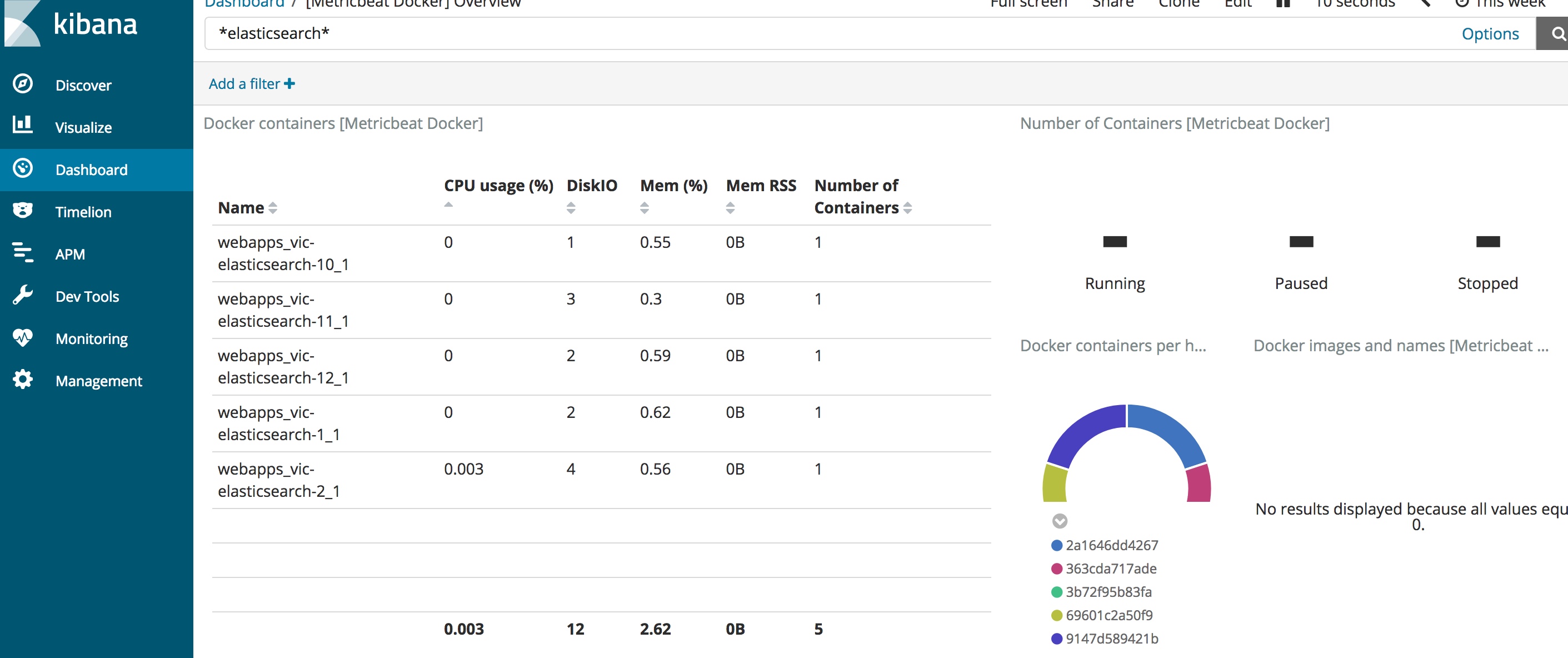Viewport: 1568px width, 658px height.
Task: Open the search bar Options link
Action: [x=1490, y=34]
